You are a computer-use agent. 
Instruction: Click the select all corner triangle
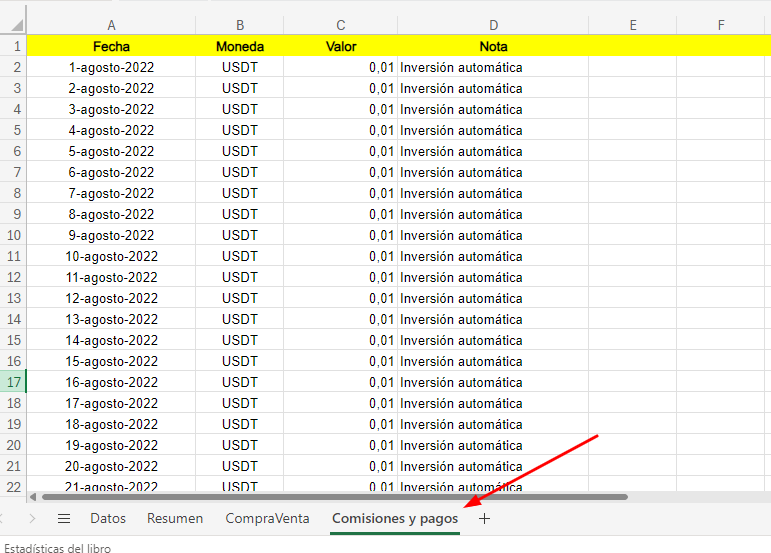pos(14,25)
